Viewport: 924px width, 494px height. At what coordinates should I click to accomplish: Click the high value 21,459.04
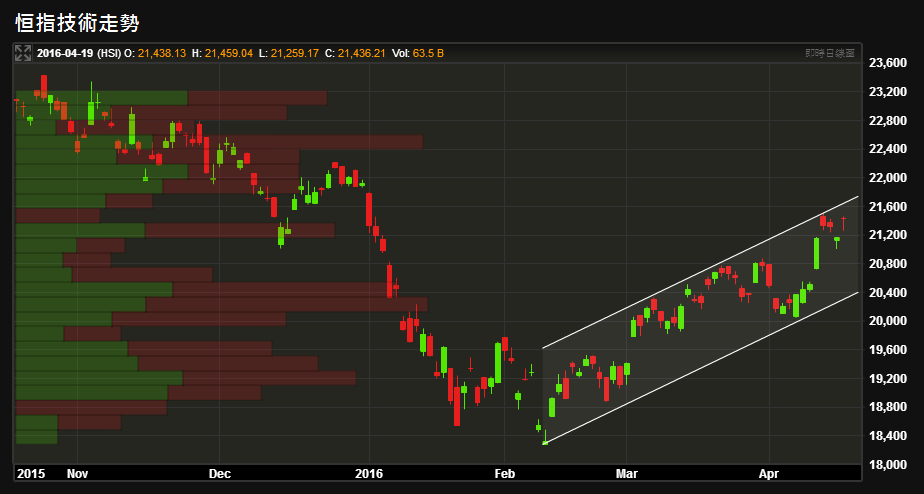point(229,53)
